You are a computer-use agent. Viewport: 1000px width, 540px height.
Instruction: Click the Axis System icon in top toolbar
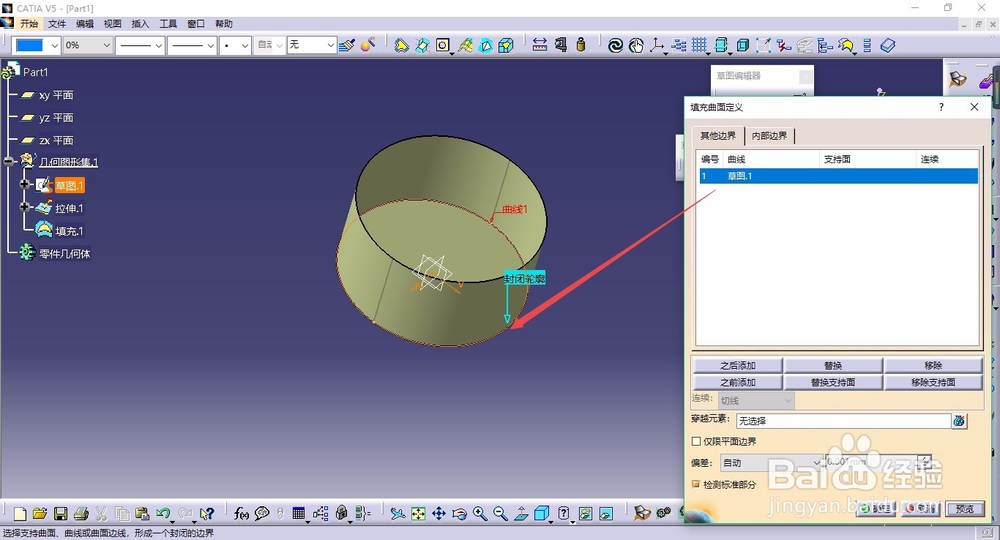[x=657, y=45]
